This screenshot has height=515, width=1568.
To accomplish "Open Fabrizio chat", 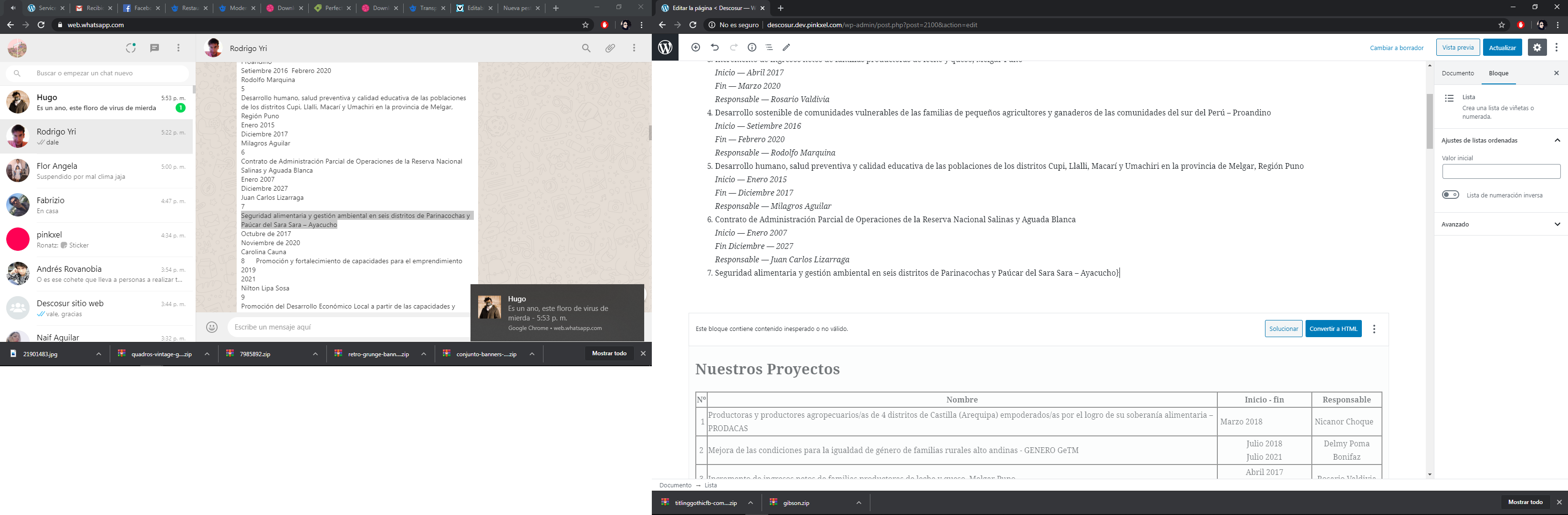I will coord(96,206).
